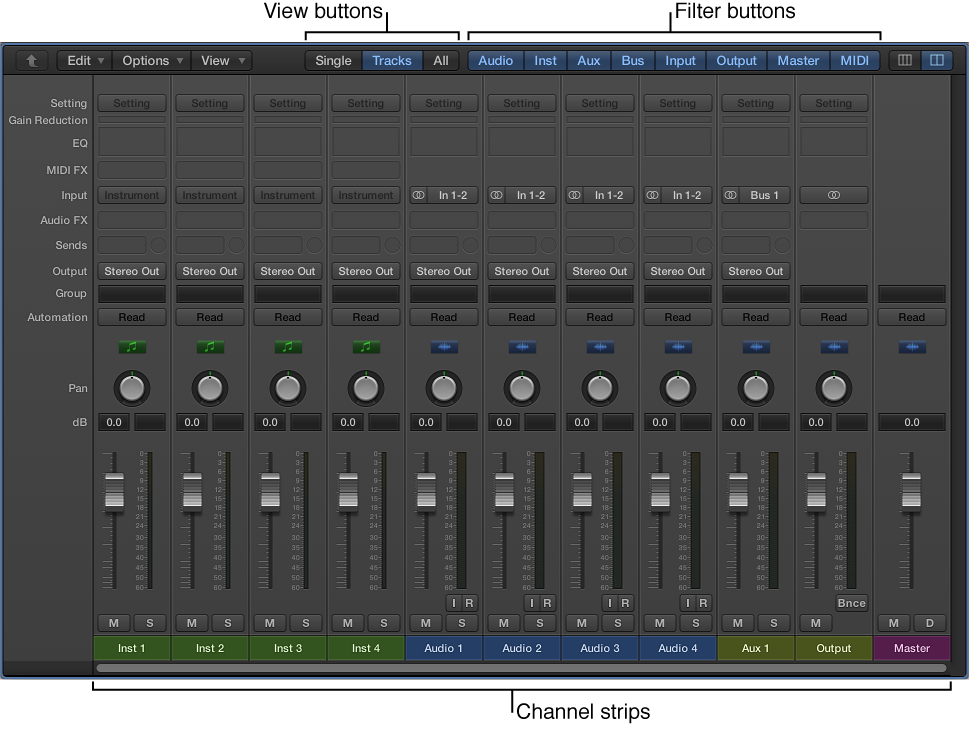This screenshot has width=970, height=730.
Task: Click the narrow channel strip view icon top-right
Action: coord(903,60)
